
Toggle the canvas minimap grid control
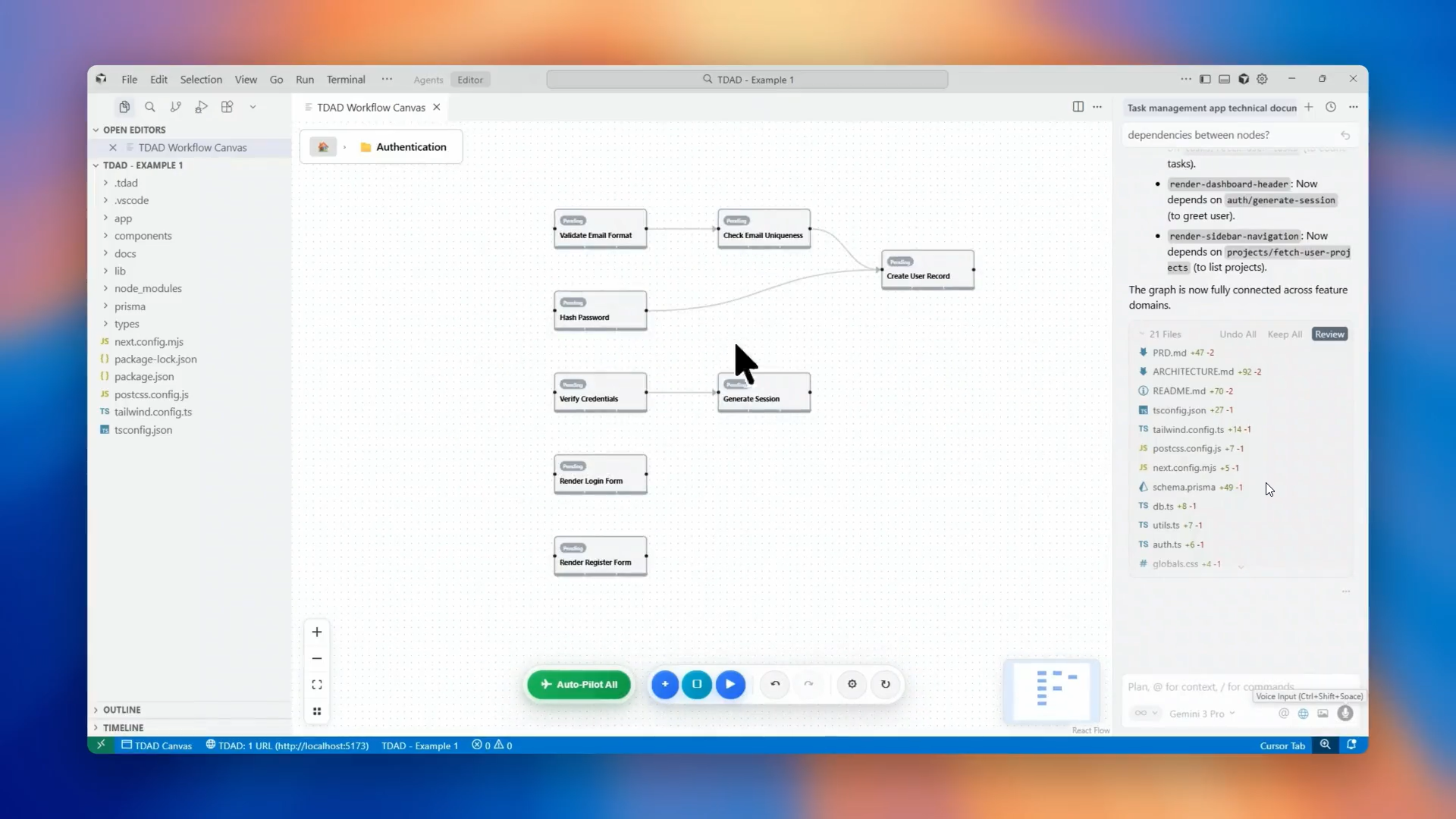point(317,711)
